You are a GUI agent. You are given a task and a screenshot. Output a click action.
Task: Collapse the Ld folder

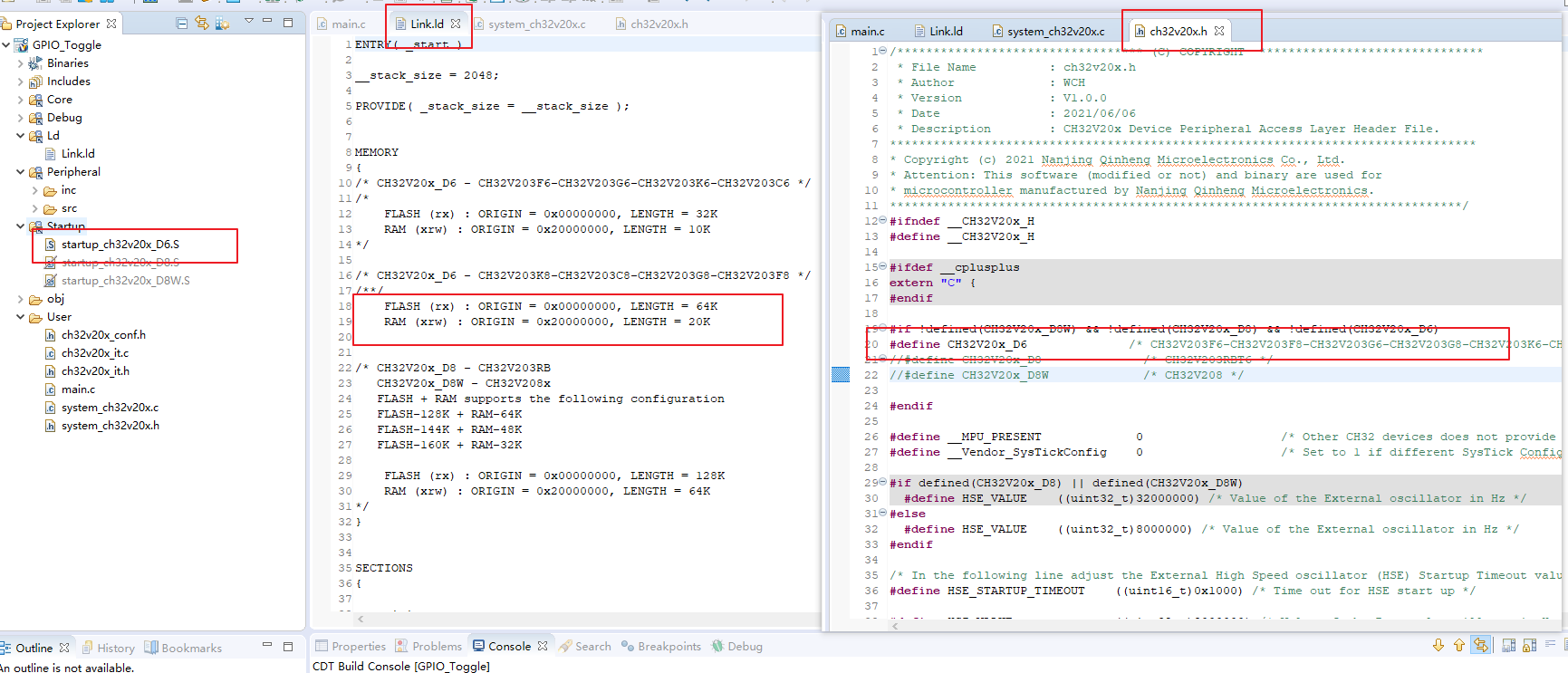[21, 136]
